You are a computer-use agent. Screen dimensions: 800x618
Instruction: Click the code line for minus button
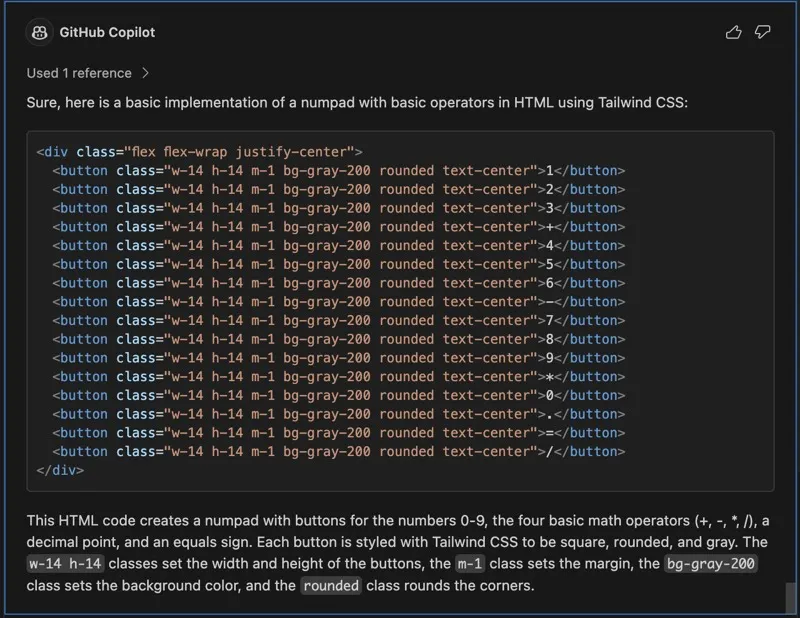(338, 302)
